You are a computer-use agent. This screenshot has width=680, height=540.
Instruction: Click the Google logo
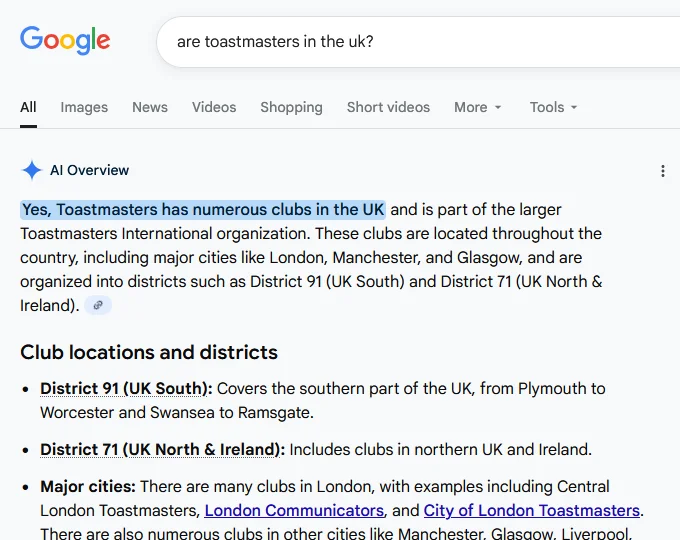(65, 41)
